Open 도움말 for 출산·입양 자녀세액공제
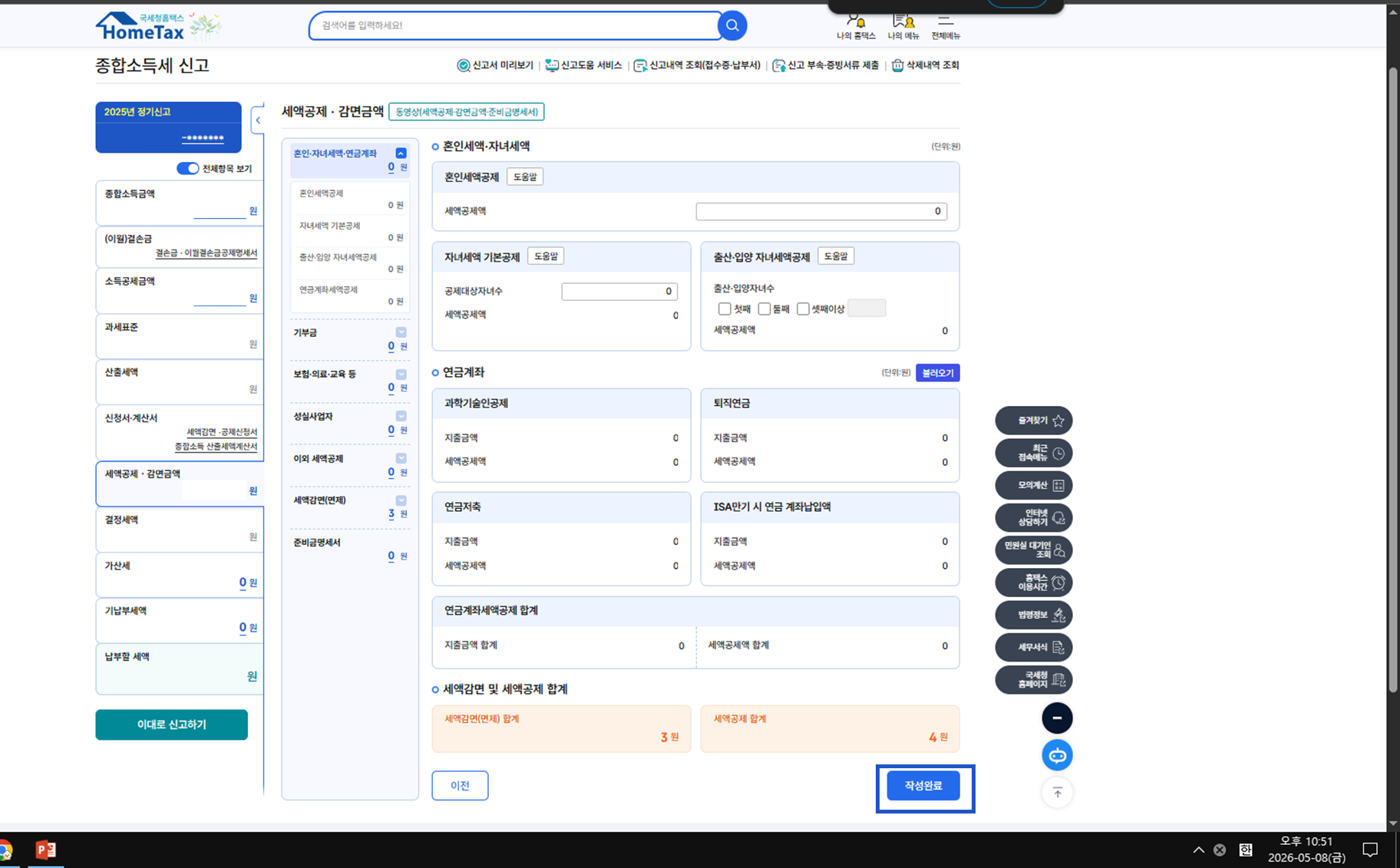This screenshot has width=1400, height=868. click(x=836, y=256)
